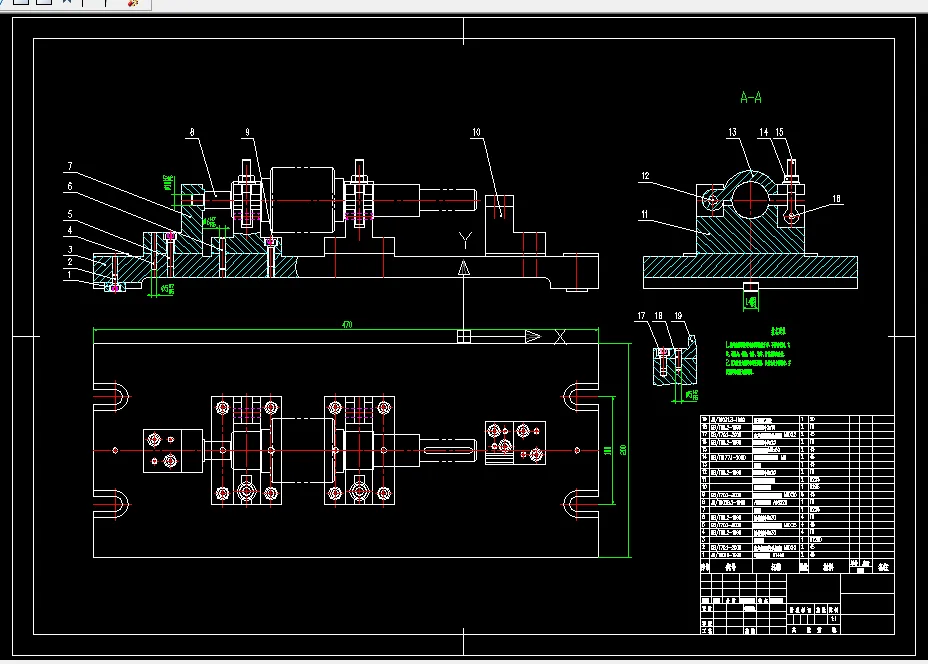Select part callout number 4

(x=70, y=230)
